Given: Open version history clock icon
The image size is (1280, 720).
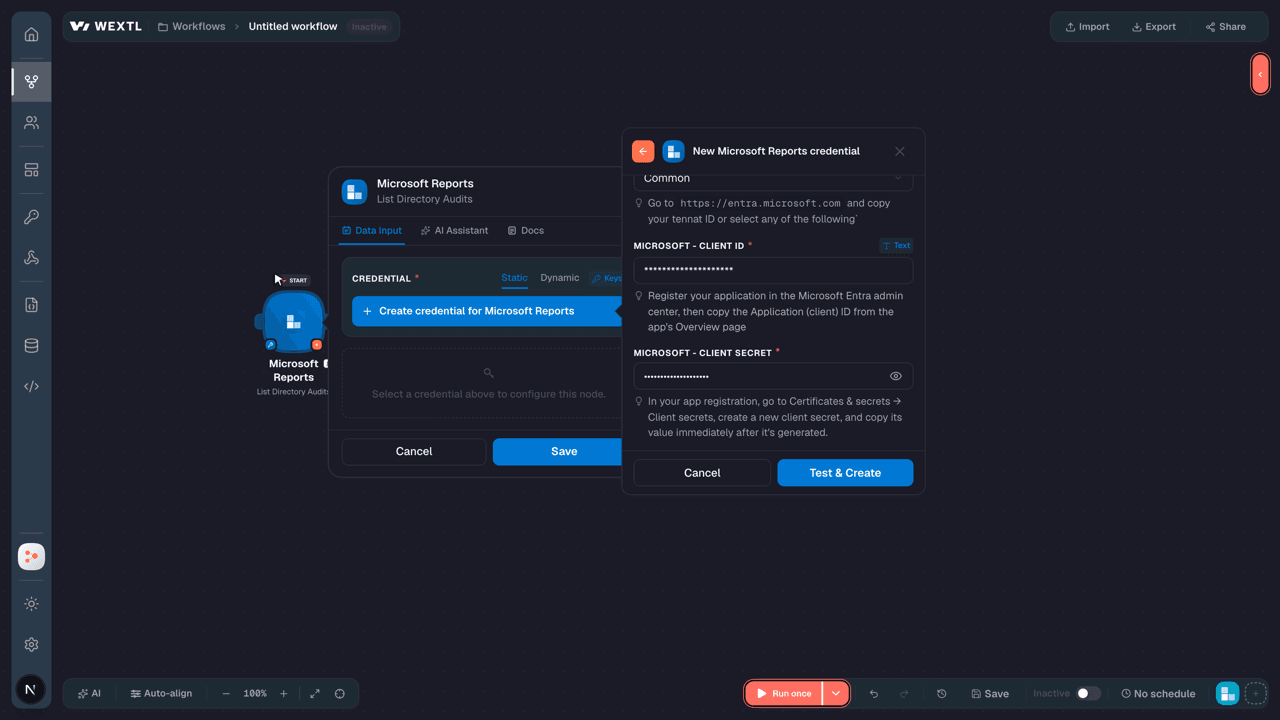Looking at the screenshot, I should 941,693.
